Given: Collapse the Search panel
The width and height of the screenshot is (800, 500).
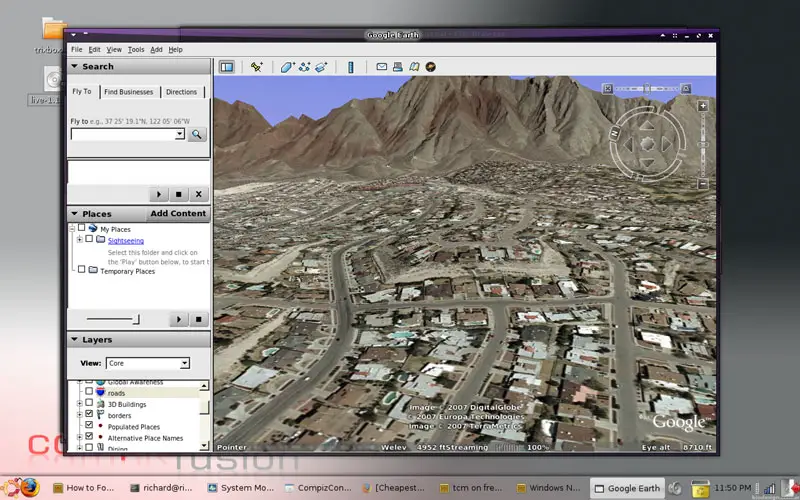Looking at the screenshot, I should point(74,66).
